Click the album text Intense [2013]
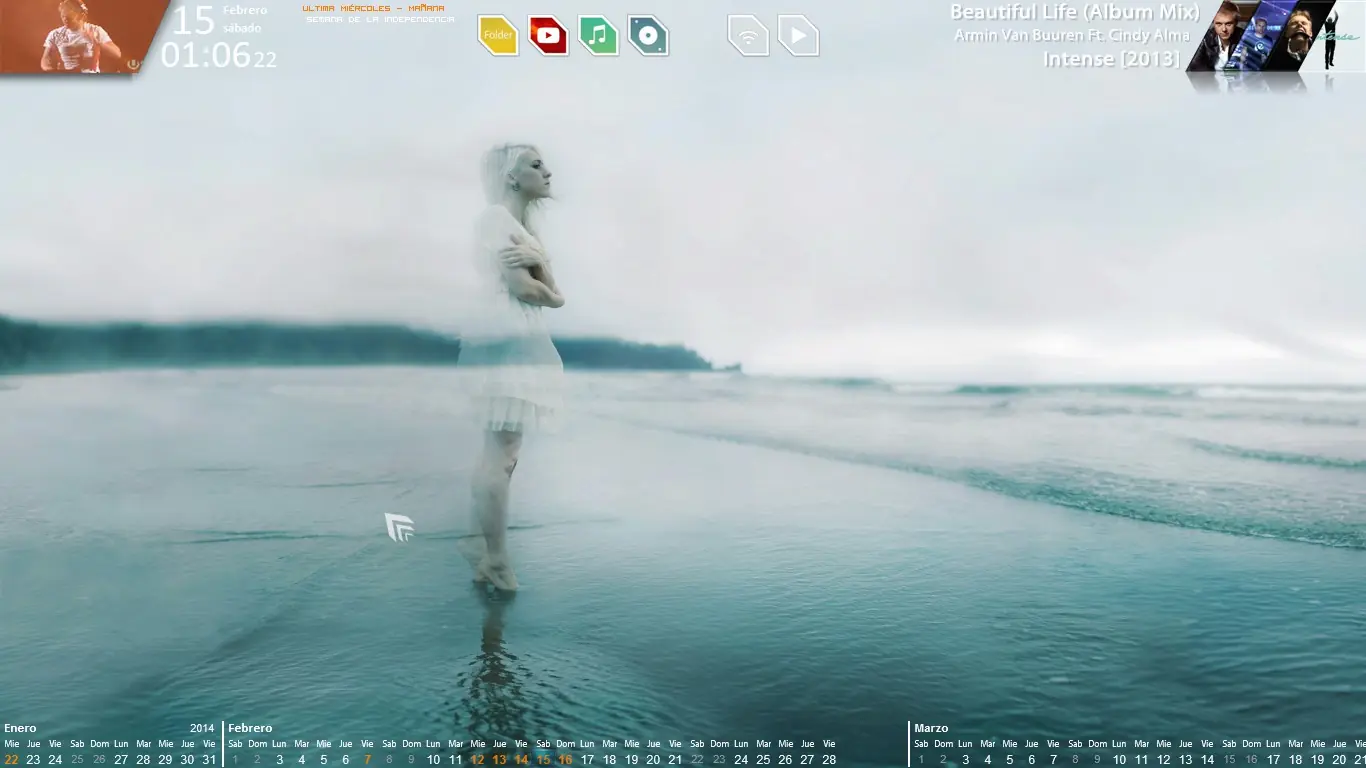 point(1112,59)
